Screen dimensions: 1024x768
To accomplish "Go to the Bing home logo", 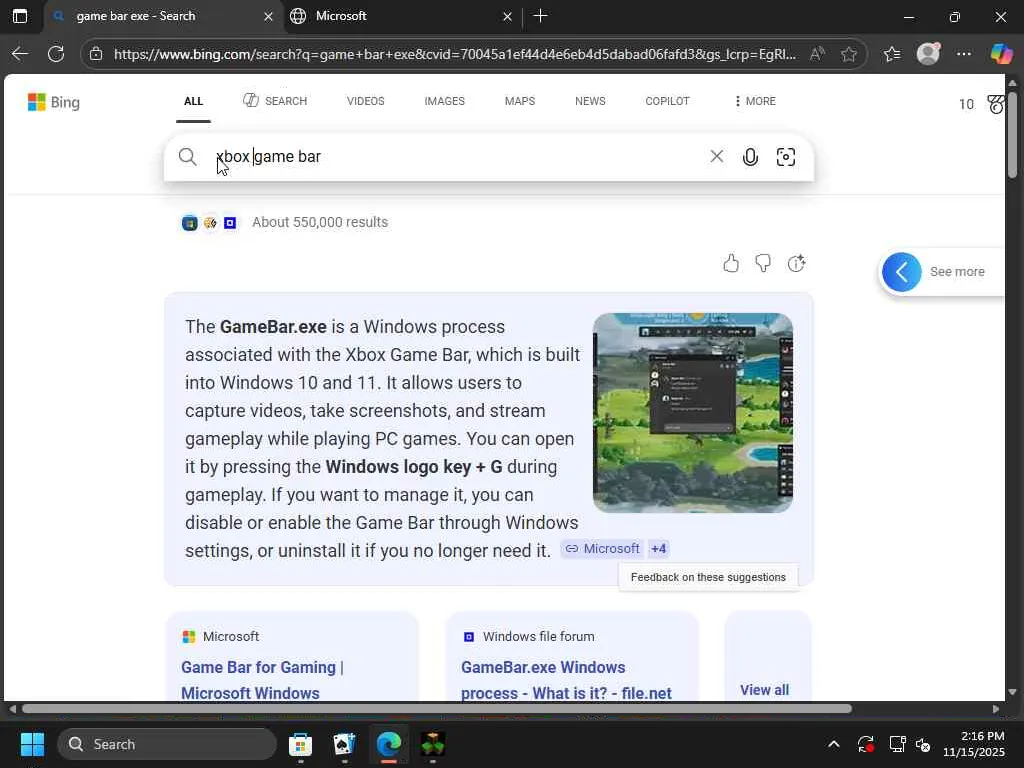I will coord(54,103).
